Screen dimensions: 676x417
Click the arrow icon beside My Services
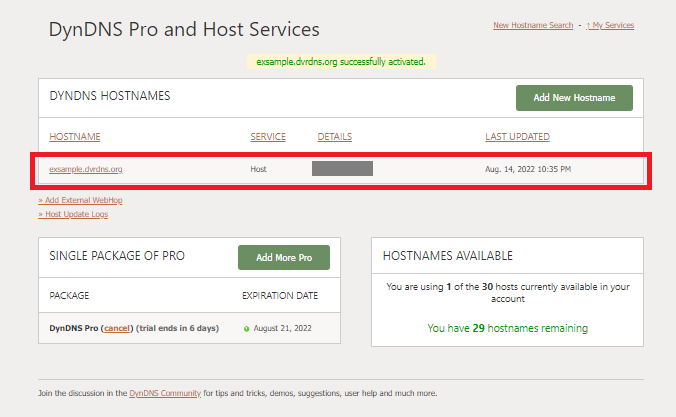click(589, 25)
